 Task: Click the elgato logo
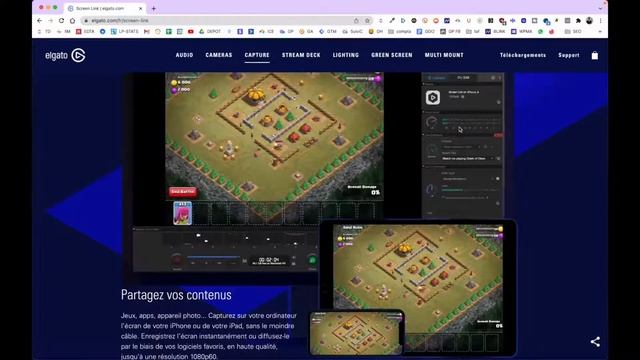pyautogui.click(x=65, y=55)
